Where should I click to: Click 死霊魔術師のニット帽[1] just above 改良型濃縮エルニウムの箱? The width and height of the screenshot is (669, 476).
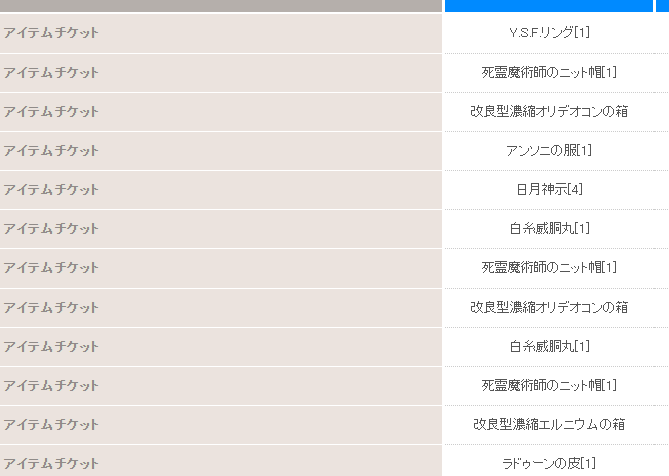(x=549, y=385)
